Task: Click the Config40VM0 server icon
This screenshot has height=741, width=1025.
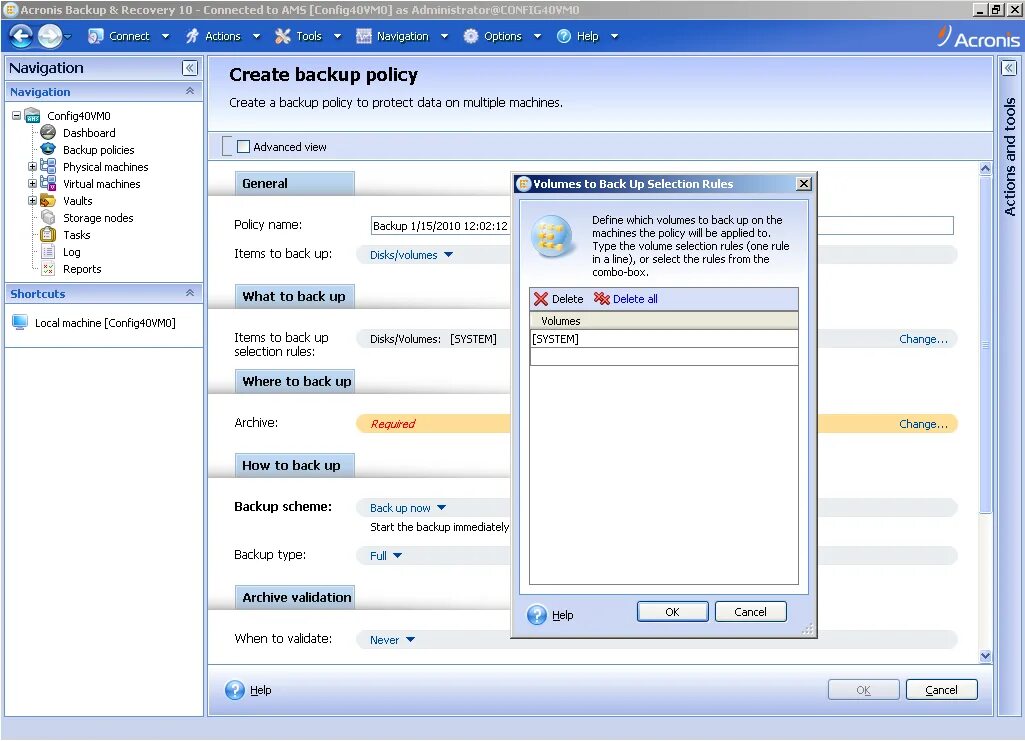Action: coord(33,116)
